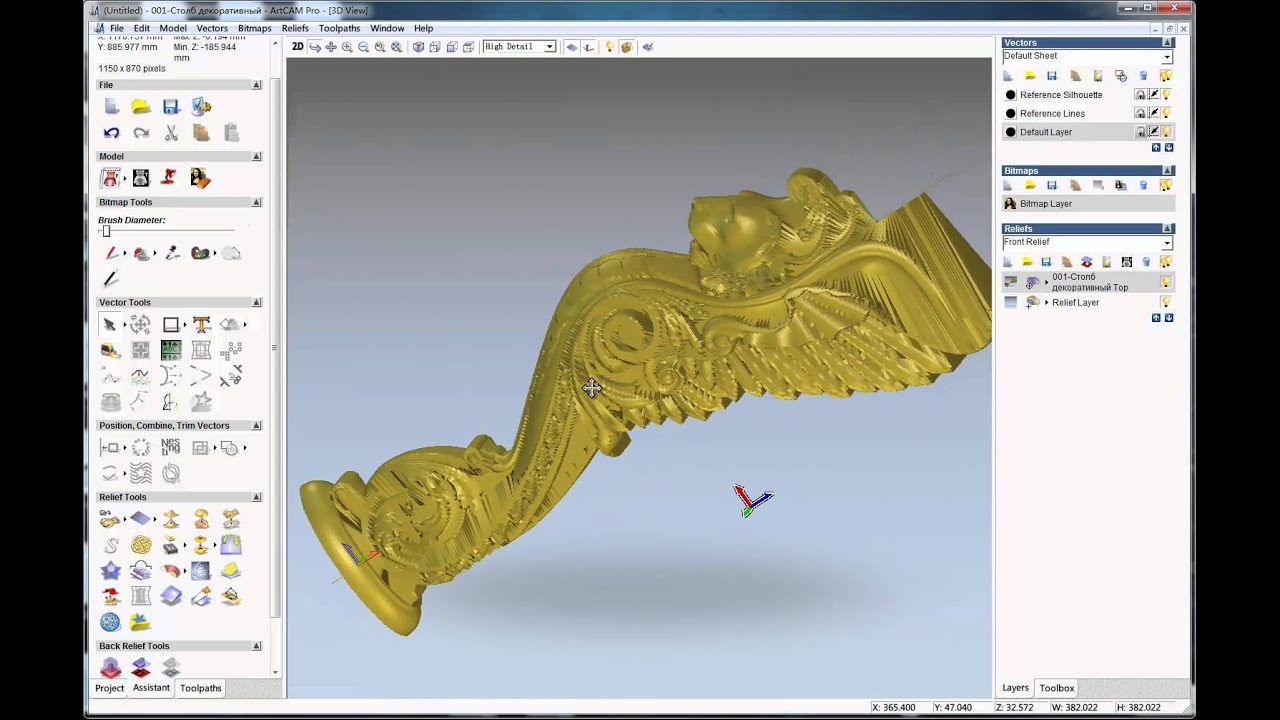The width and height of the screenshot is (1280, 720).
Task: Open the Help menu
Action: tap(423, 28)
